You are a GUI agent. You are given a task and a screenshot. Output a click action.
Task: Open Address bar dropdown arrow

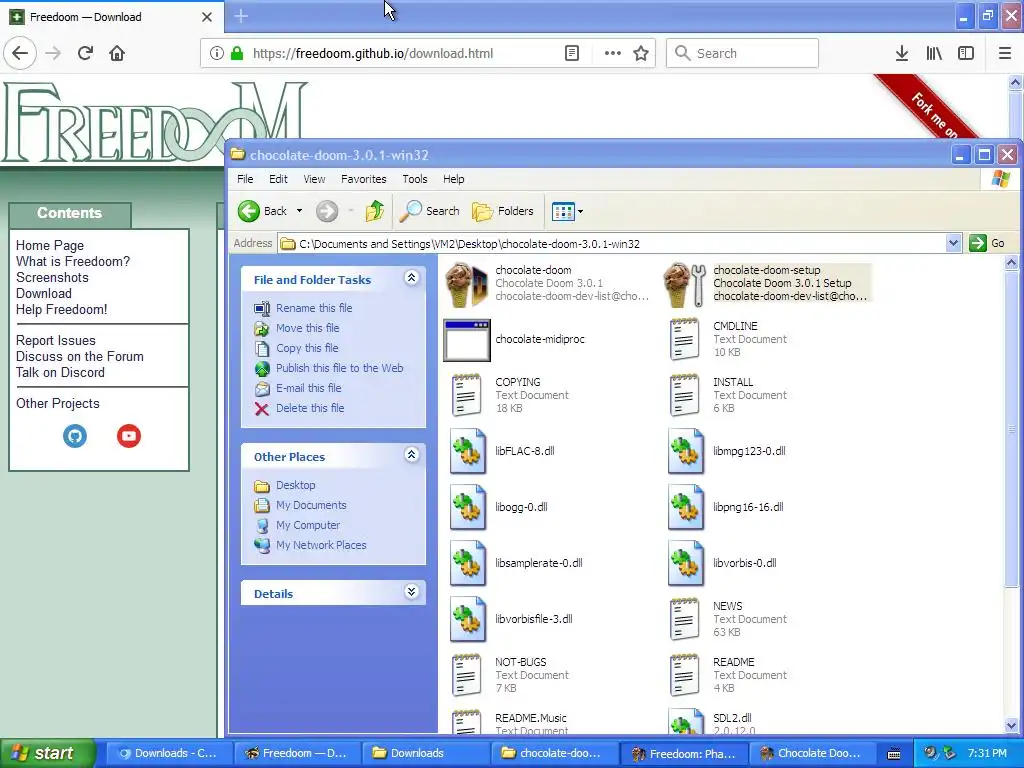click(953, 244)
